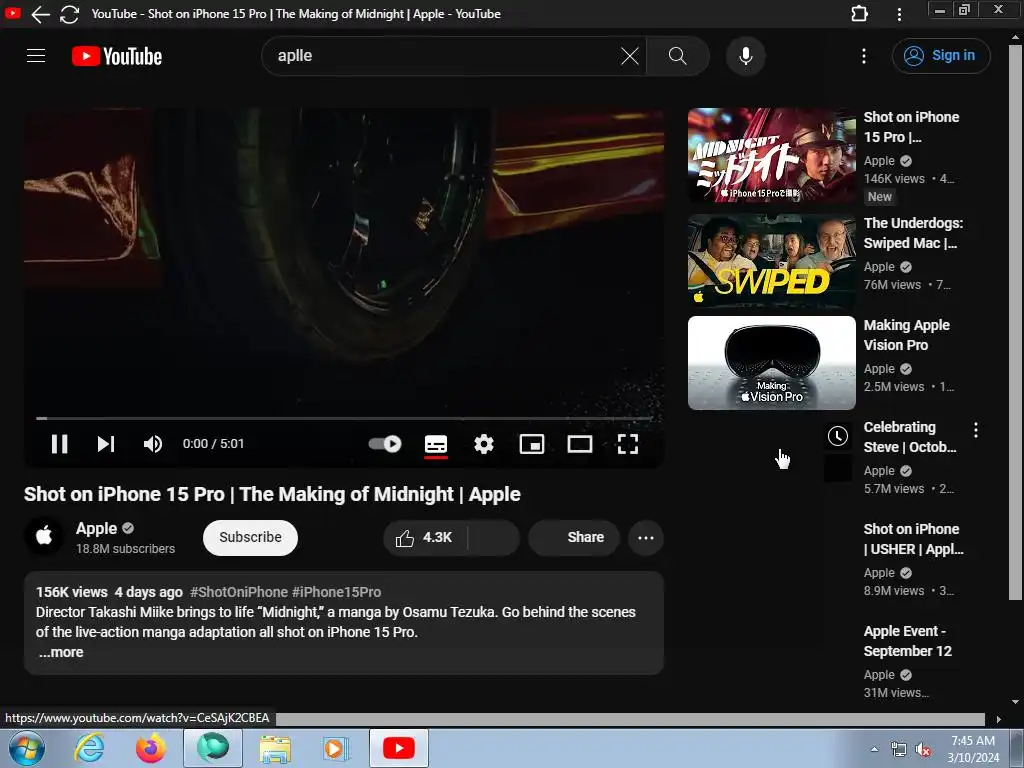The height and width of the screenshot is (768, 1024).
Task: Reload the page
Action: 69,14
